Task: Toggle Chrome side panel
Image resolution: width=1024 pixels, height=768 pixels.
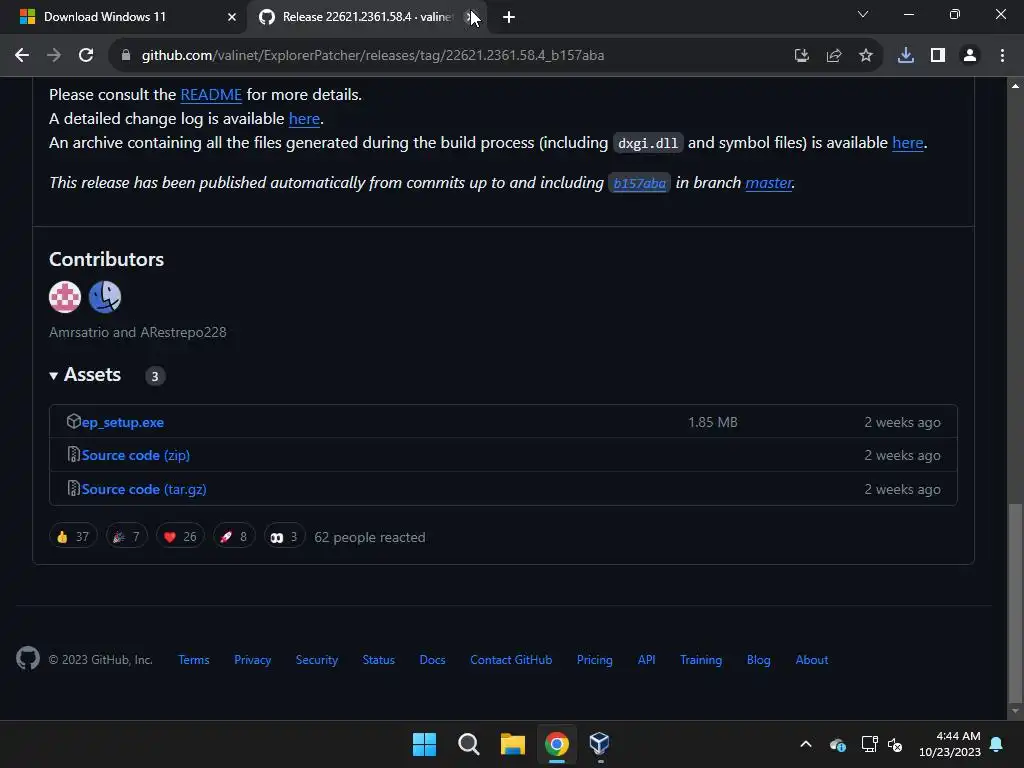Action: [x=937, y=56]
